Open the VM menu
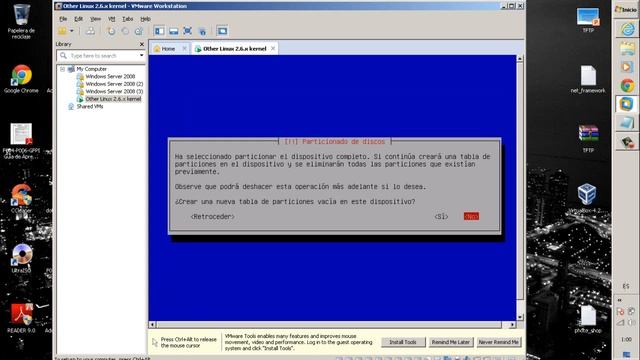Screen dimensions: 640x360 [111, 19]
